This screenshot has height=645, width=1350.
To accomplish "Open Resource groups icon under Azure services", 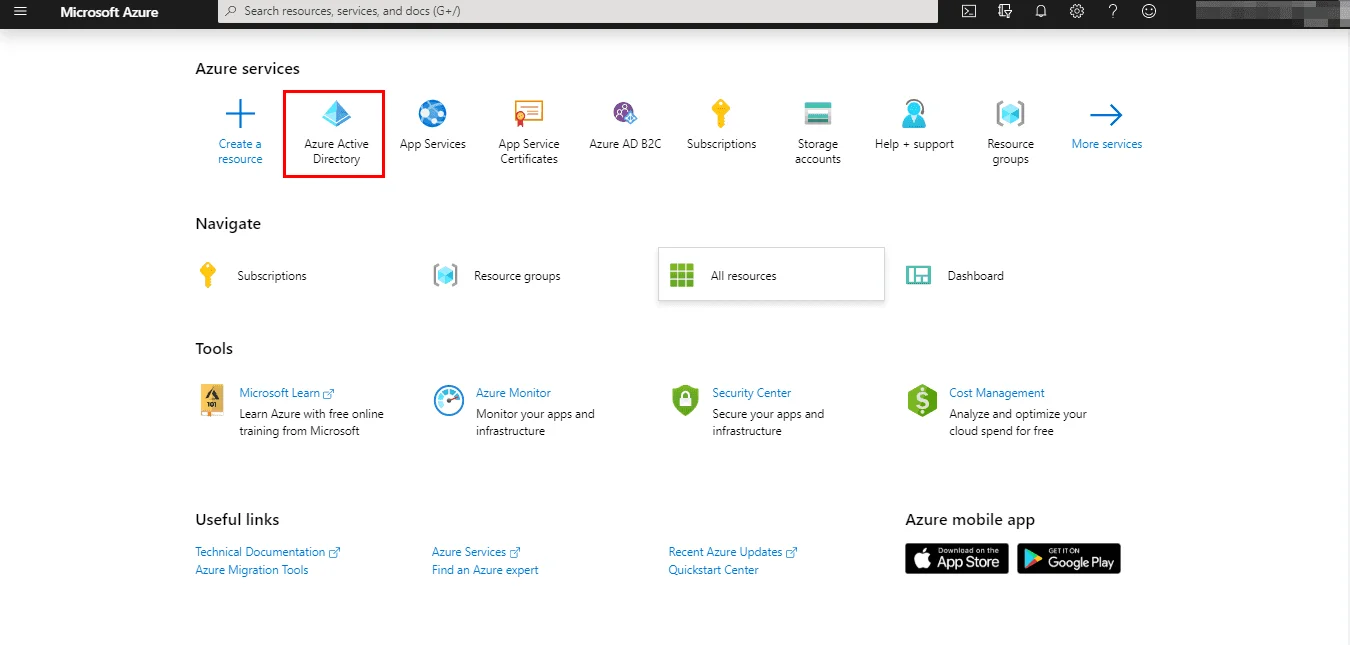I will (x=1010, y=113).
